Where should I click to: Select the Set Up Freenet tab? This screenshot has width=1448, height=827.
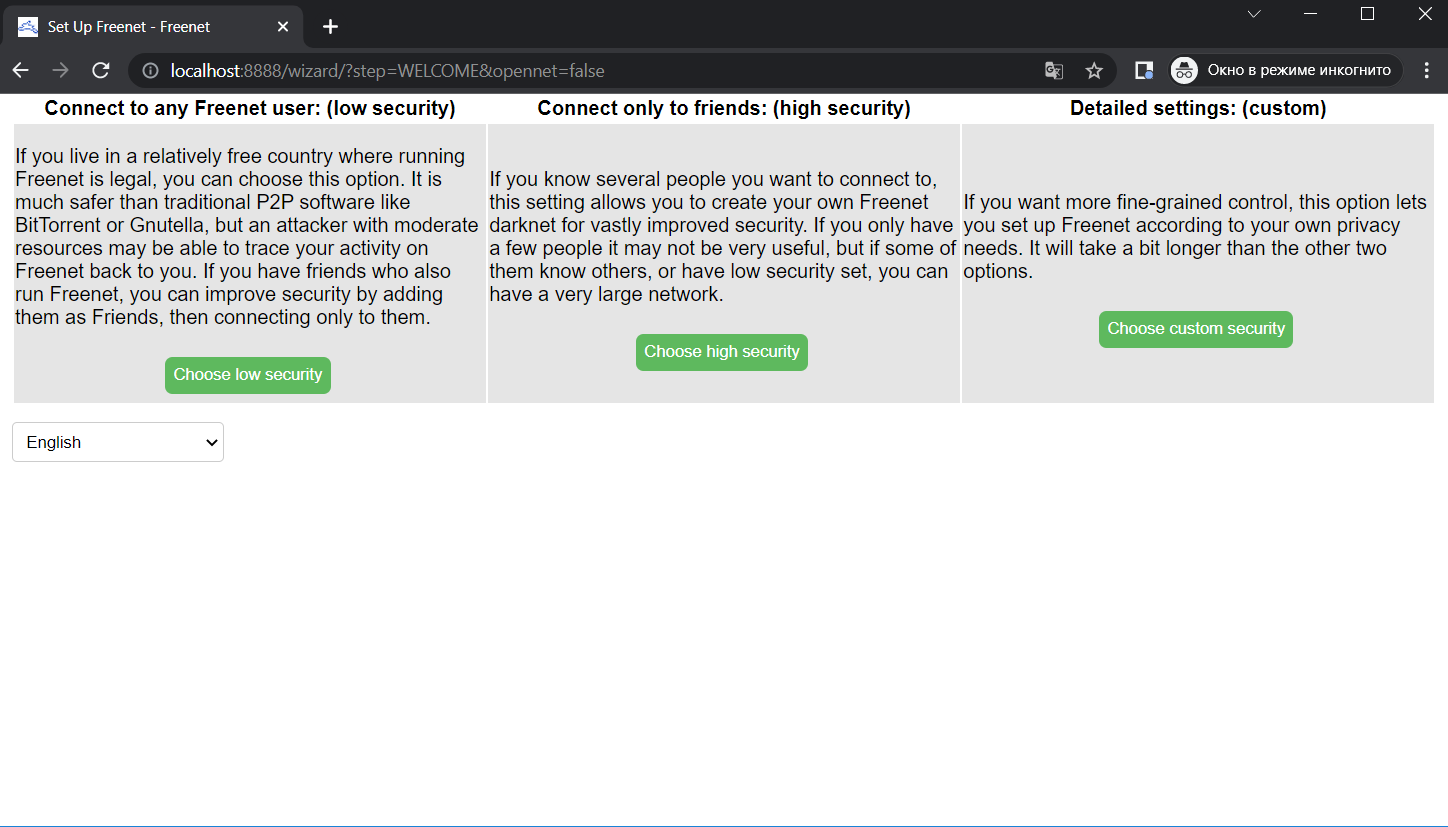click(155, 27)
